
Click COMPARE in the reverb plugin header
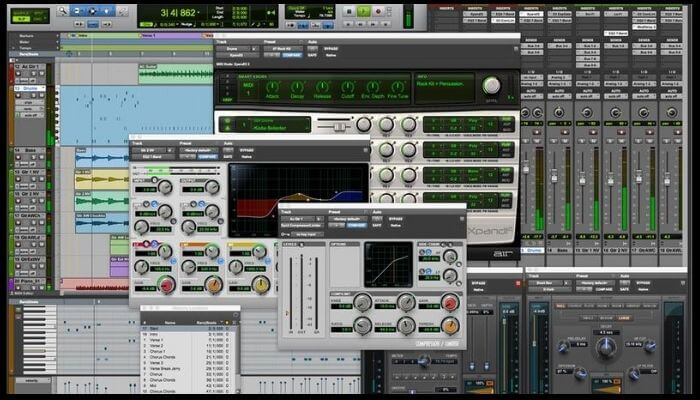tap(604, 289)
